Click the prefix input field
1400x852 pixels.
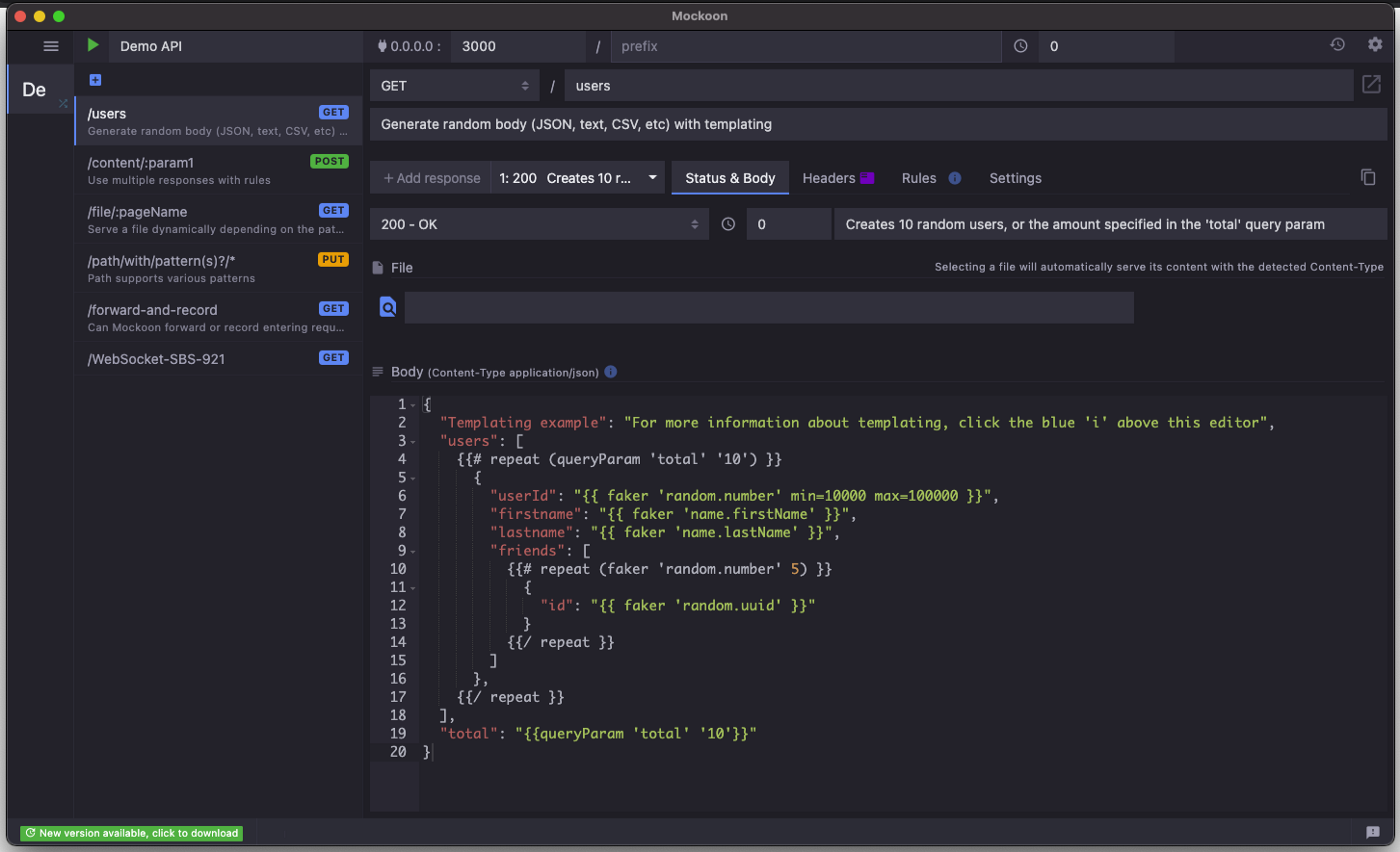point(805,46)
